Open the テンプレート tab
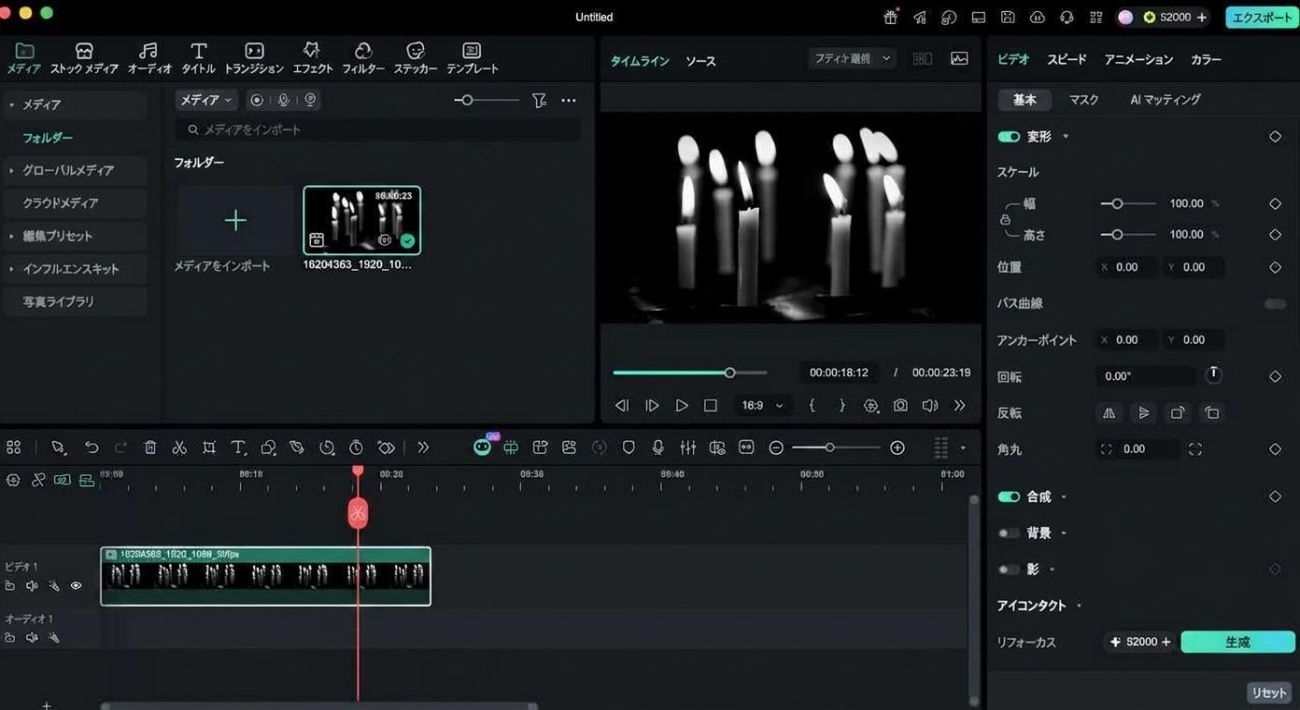The height and width of the screenshot is (710, 1300). click(x=471, y=58)
